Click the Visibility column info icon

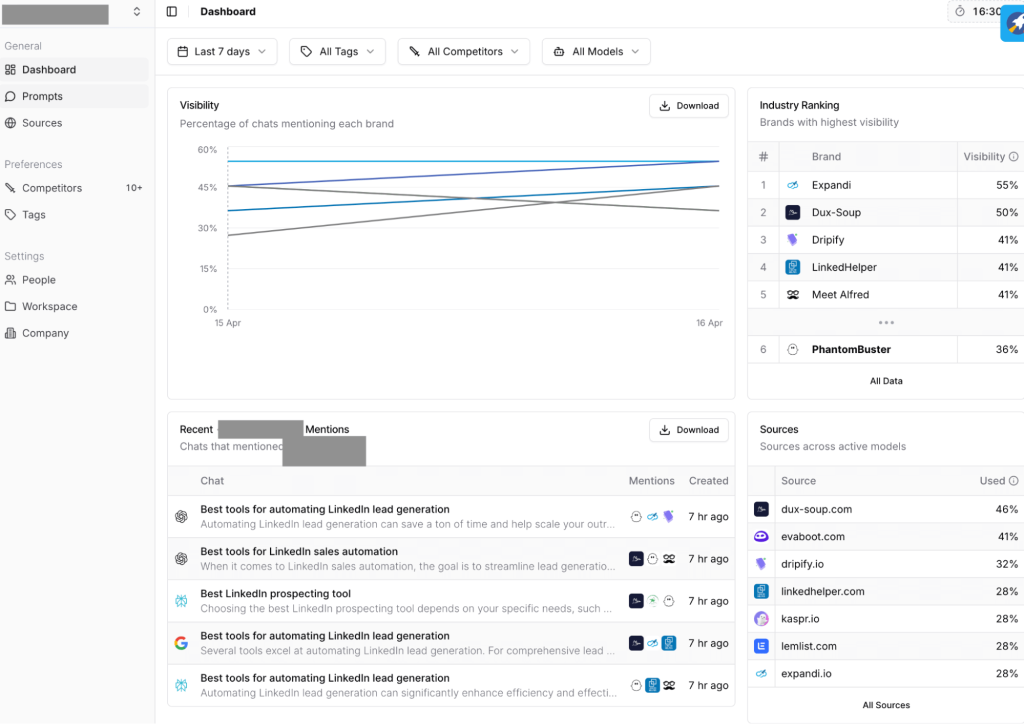(x=1014, y=157)
